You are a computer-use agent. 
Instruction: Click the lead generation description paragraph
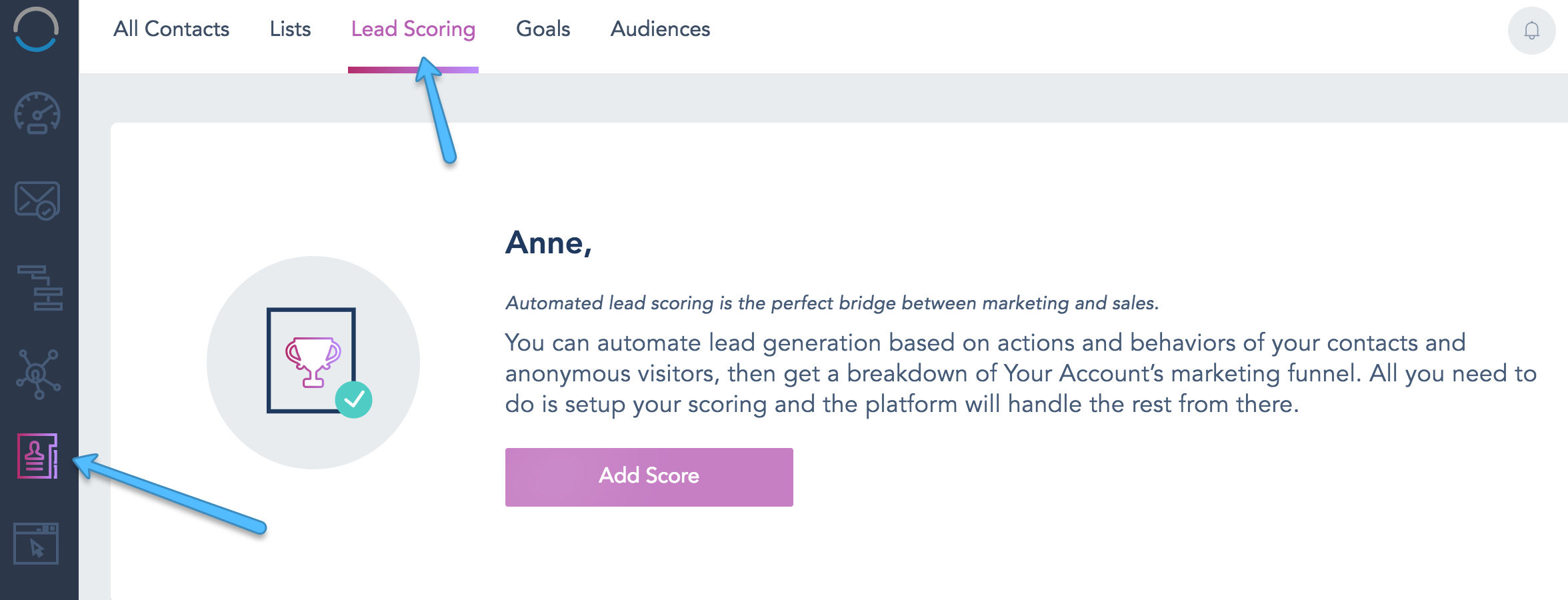coord(1020,373)
